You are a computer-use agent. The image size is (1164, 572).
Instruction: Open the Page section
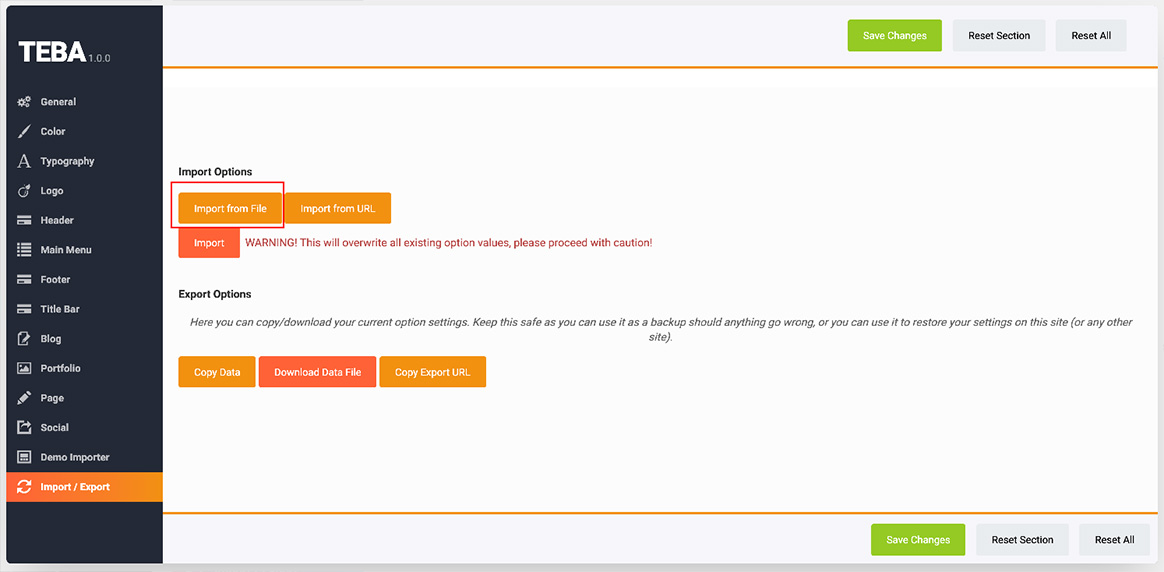click(x=84, y=398)
